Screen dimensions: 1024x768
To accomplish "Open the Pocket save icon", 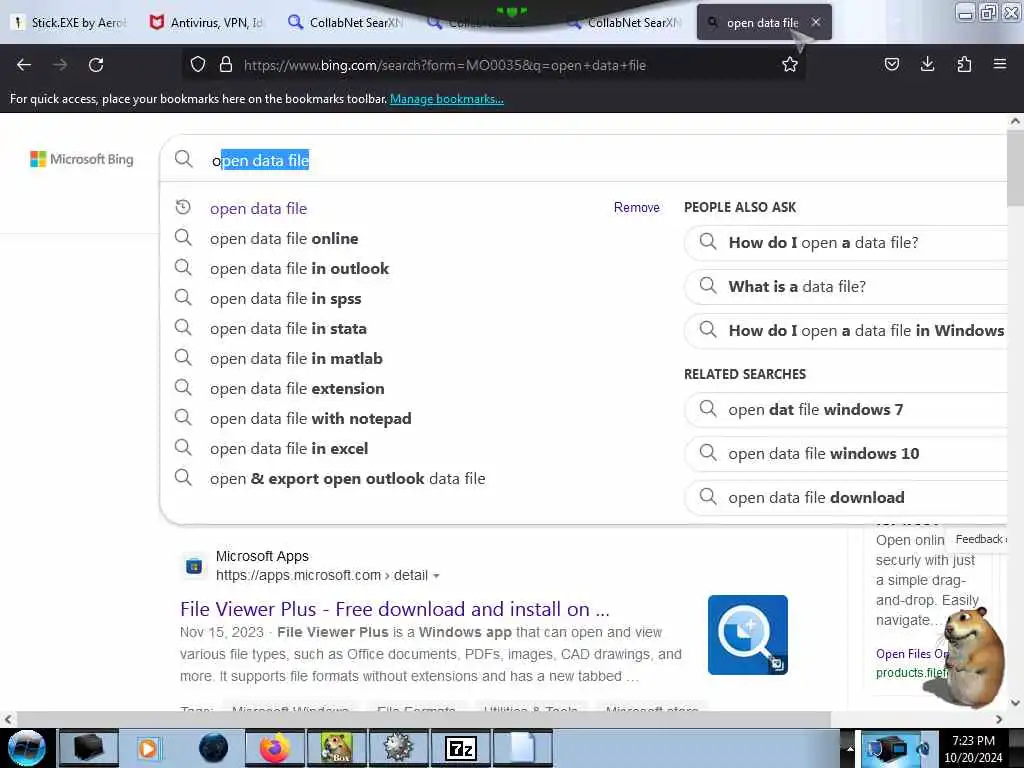I will click(x=891, y=64).
